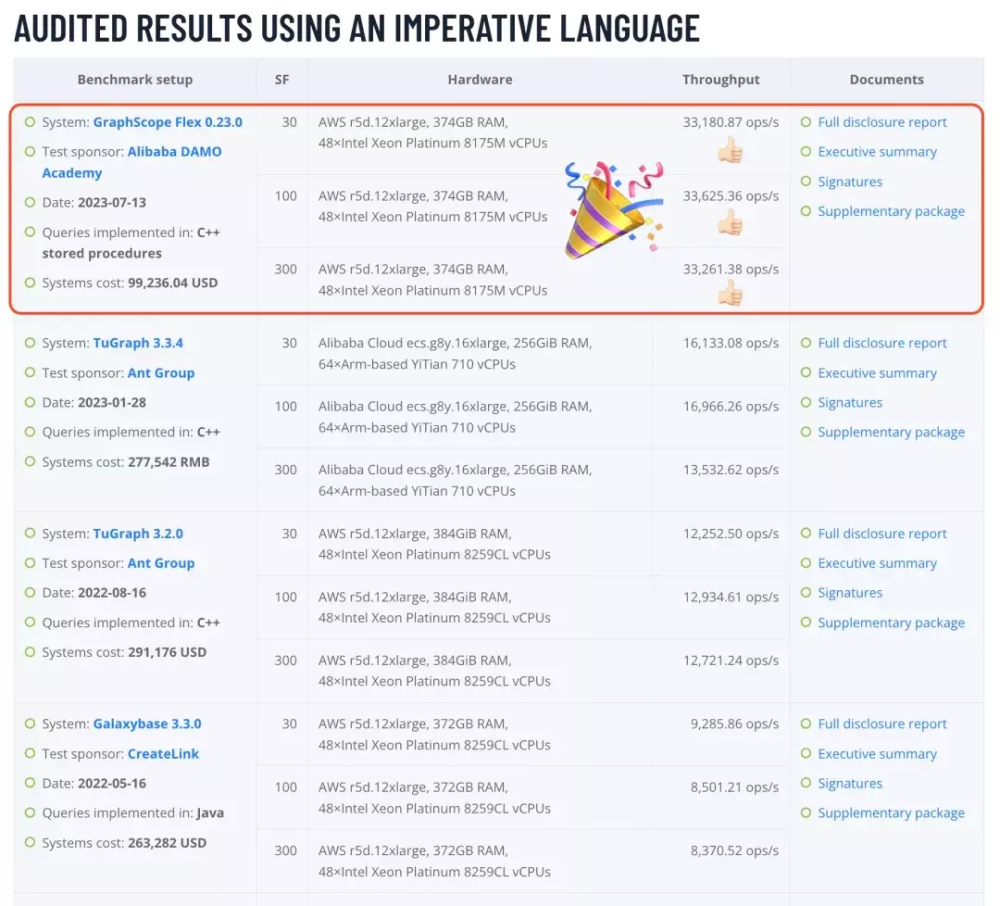The image size is (1000, 906).
Task: Open the TuGraph 3.3.4 system link
Action: [x=138, y=343]
